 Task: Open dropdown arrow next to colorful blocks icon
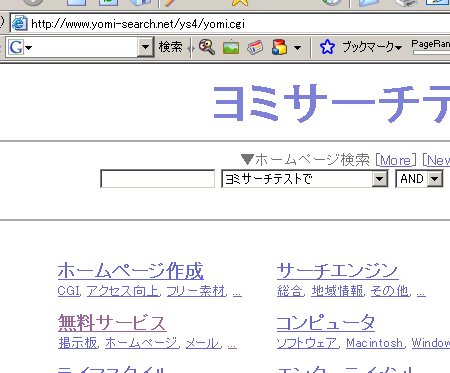click(x=298, y=48)
